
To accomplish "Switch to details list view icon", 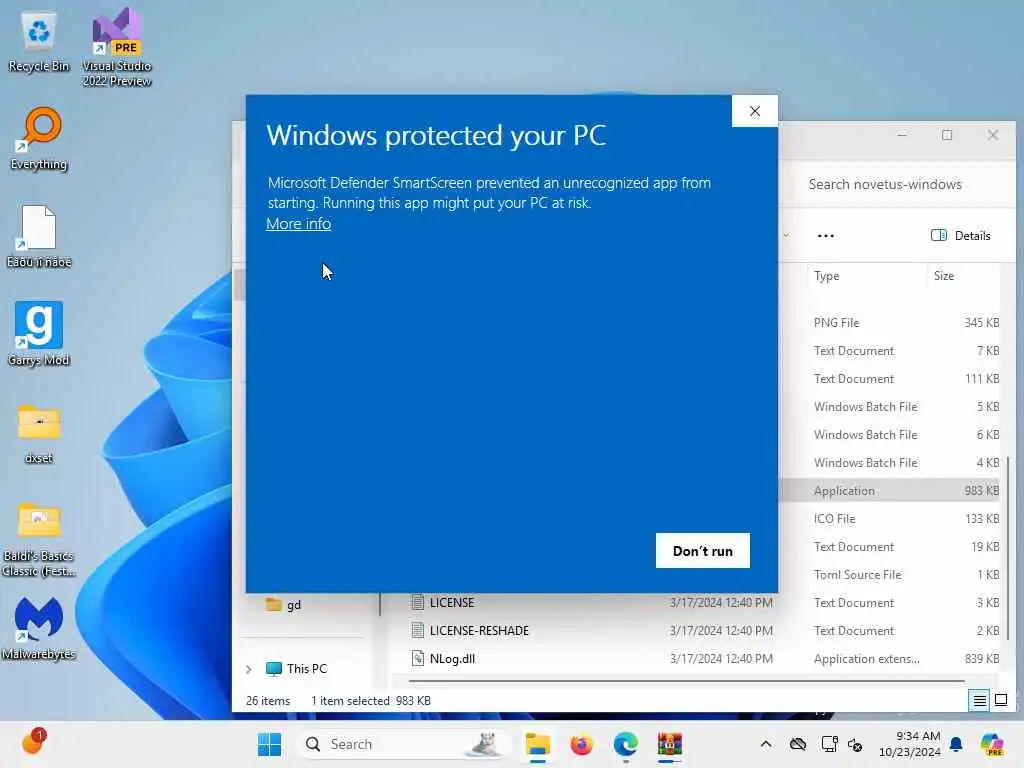I will click(980, 701).
